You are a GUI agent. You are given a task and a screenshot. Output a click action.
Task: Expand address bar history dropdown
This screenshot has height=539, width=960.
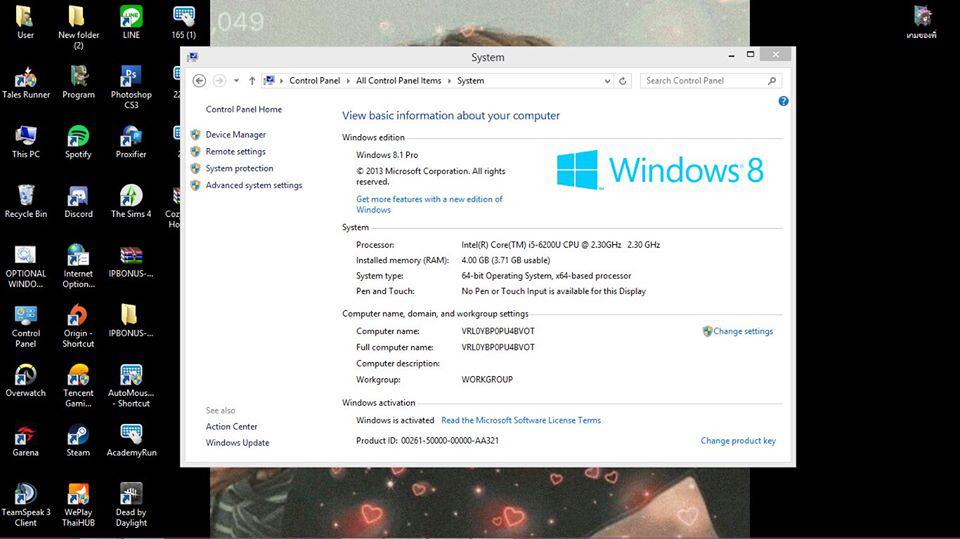607,81
